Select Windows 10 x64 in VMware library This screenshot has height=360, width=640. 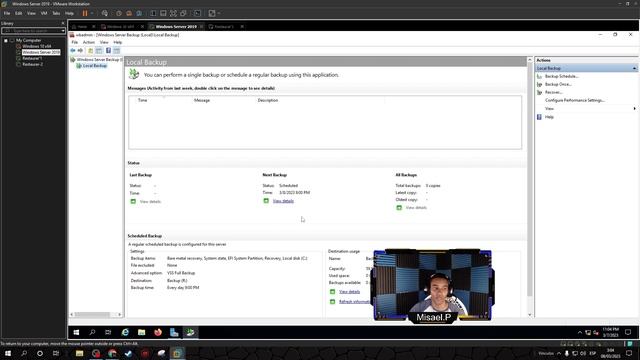click(x=37, y=47)
